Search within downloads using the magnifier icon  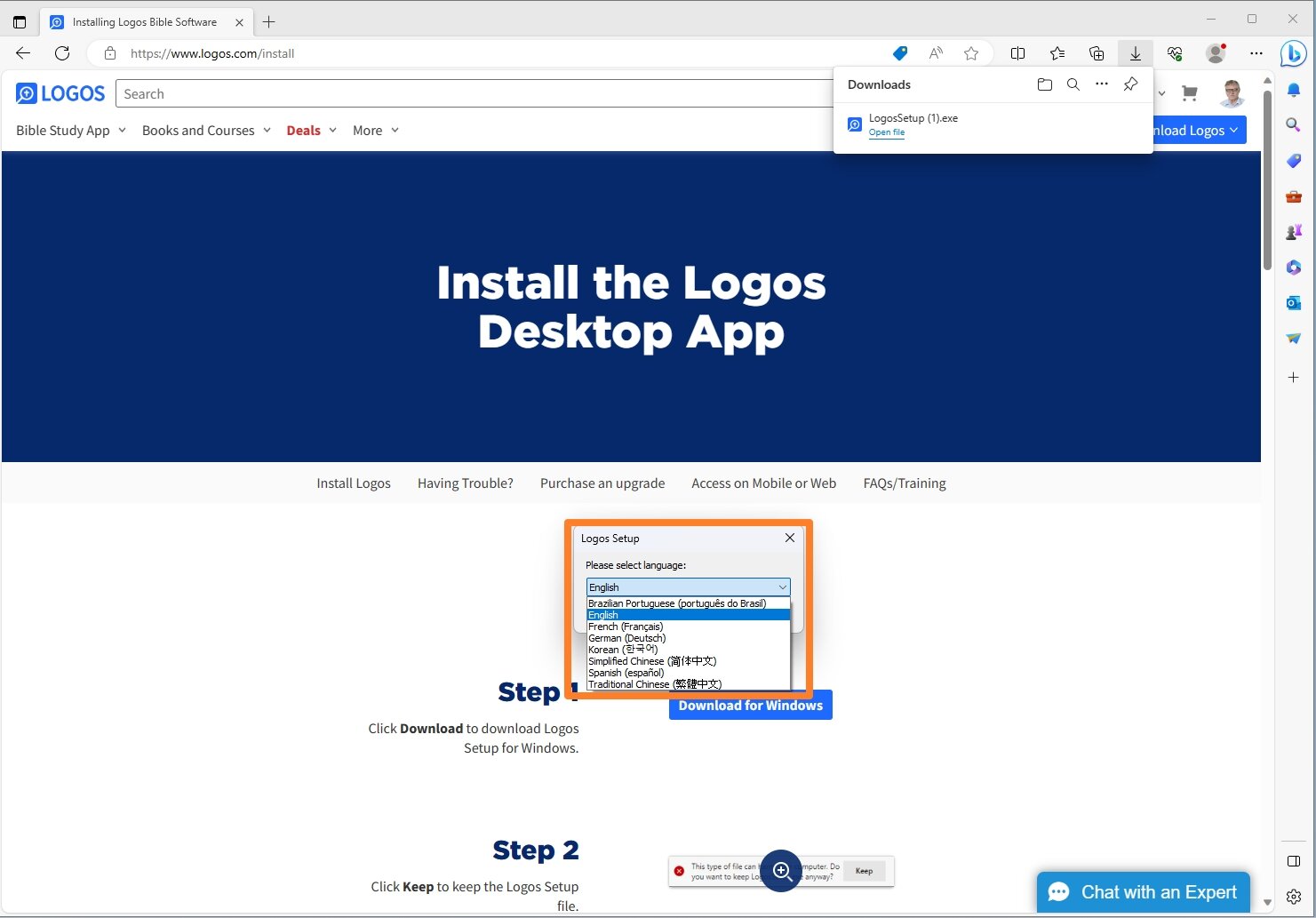[1073, 84]
